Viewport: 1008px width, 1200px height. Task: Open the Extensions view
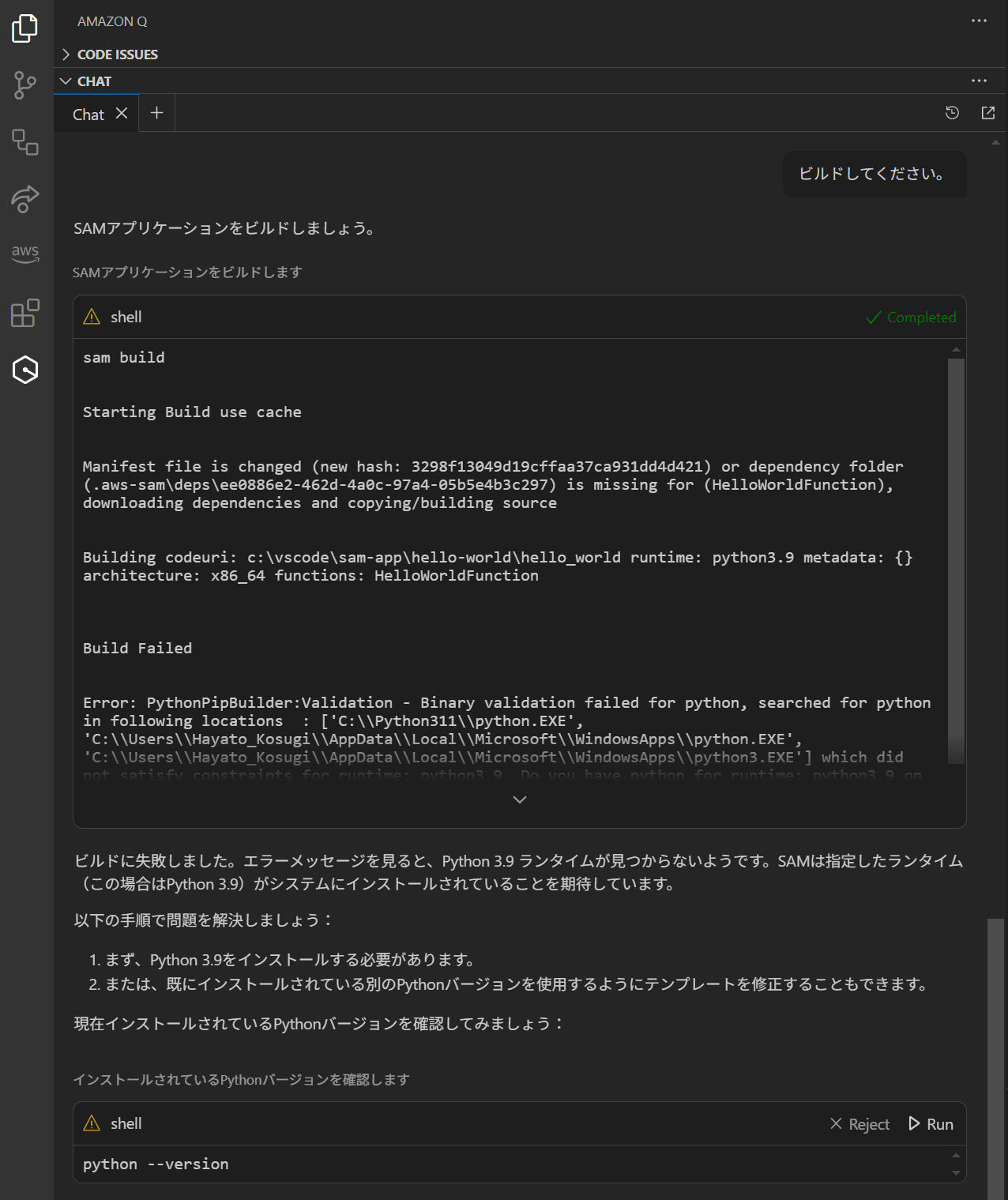click(x=25, y=313)
